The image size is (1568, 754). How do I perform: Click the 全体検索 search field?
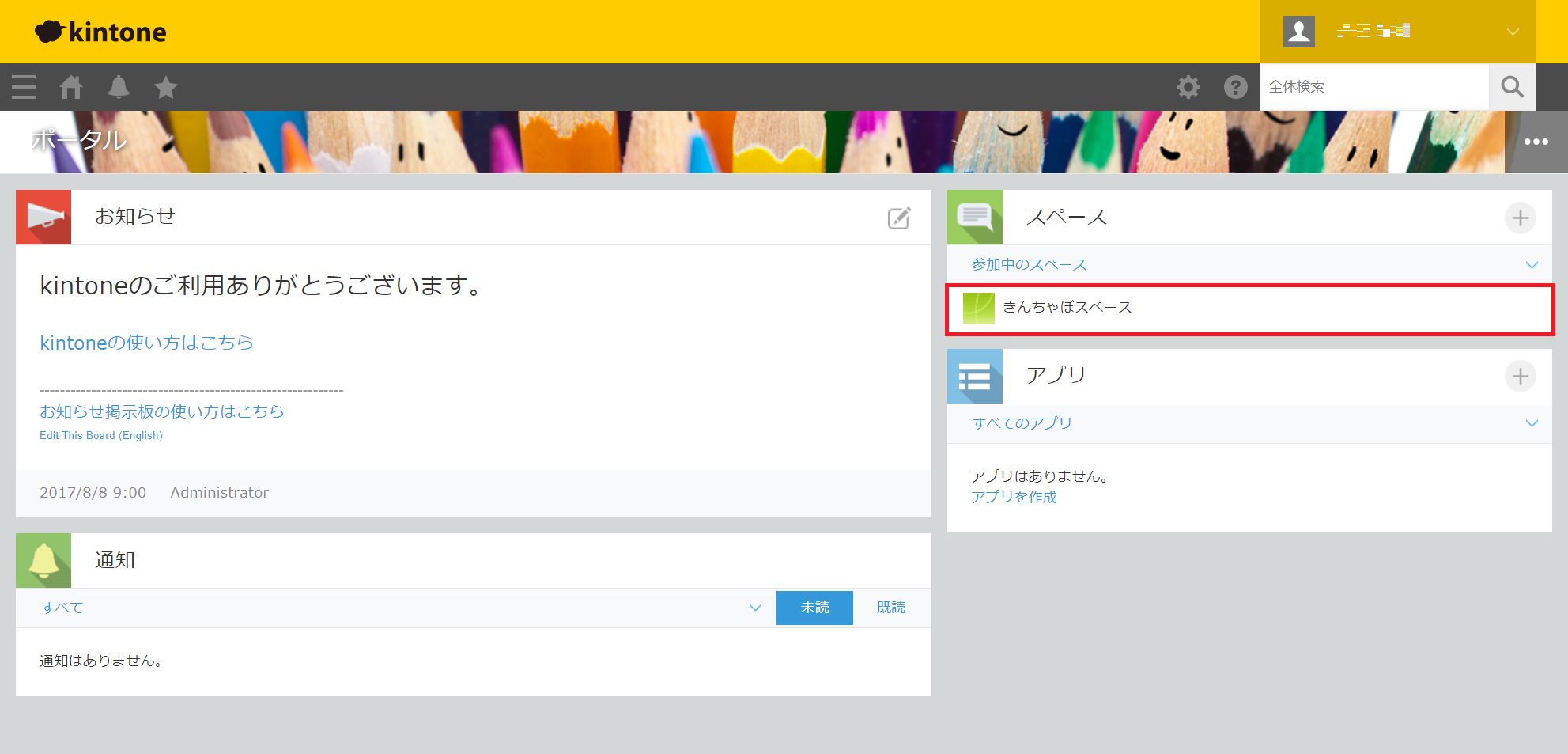pyautogui.click(x=1373, y=87)
